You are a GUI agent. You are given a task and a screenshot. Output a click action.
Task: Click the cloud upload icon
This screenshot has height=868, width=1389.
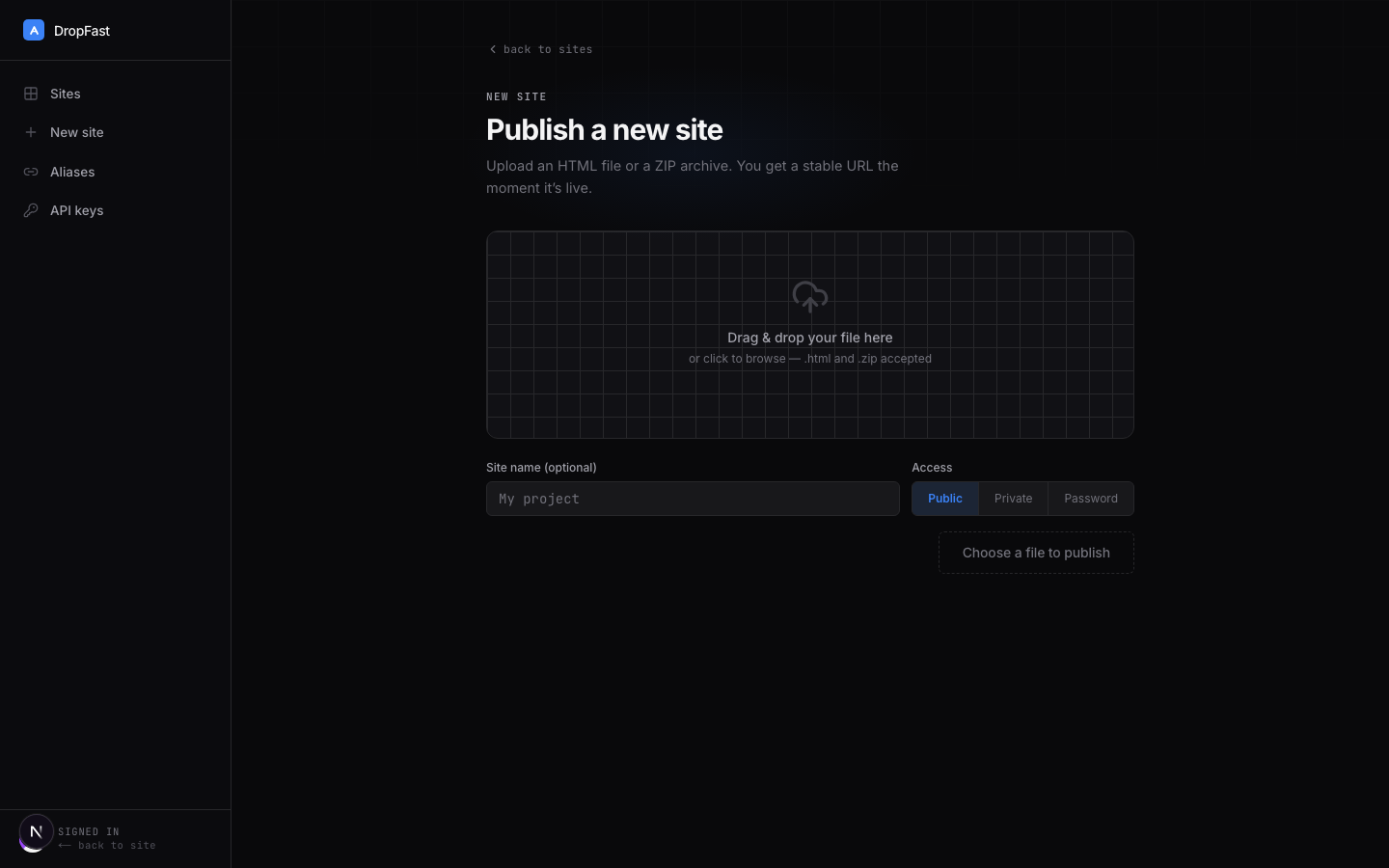pyautogui.click(x=810, y=296)
